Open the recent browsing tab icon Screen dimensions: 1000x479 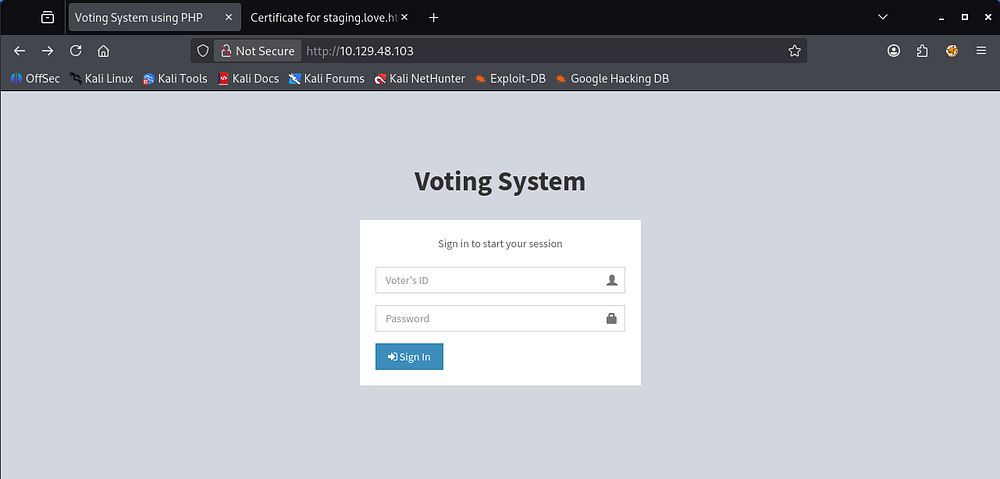(47, 17)
